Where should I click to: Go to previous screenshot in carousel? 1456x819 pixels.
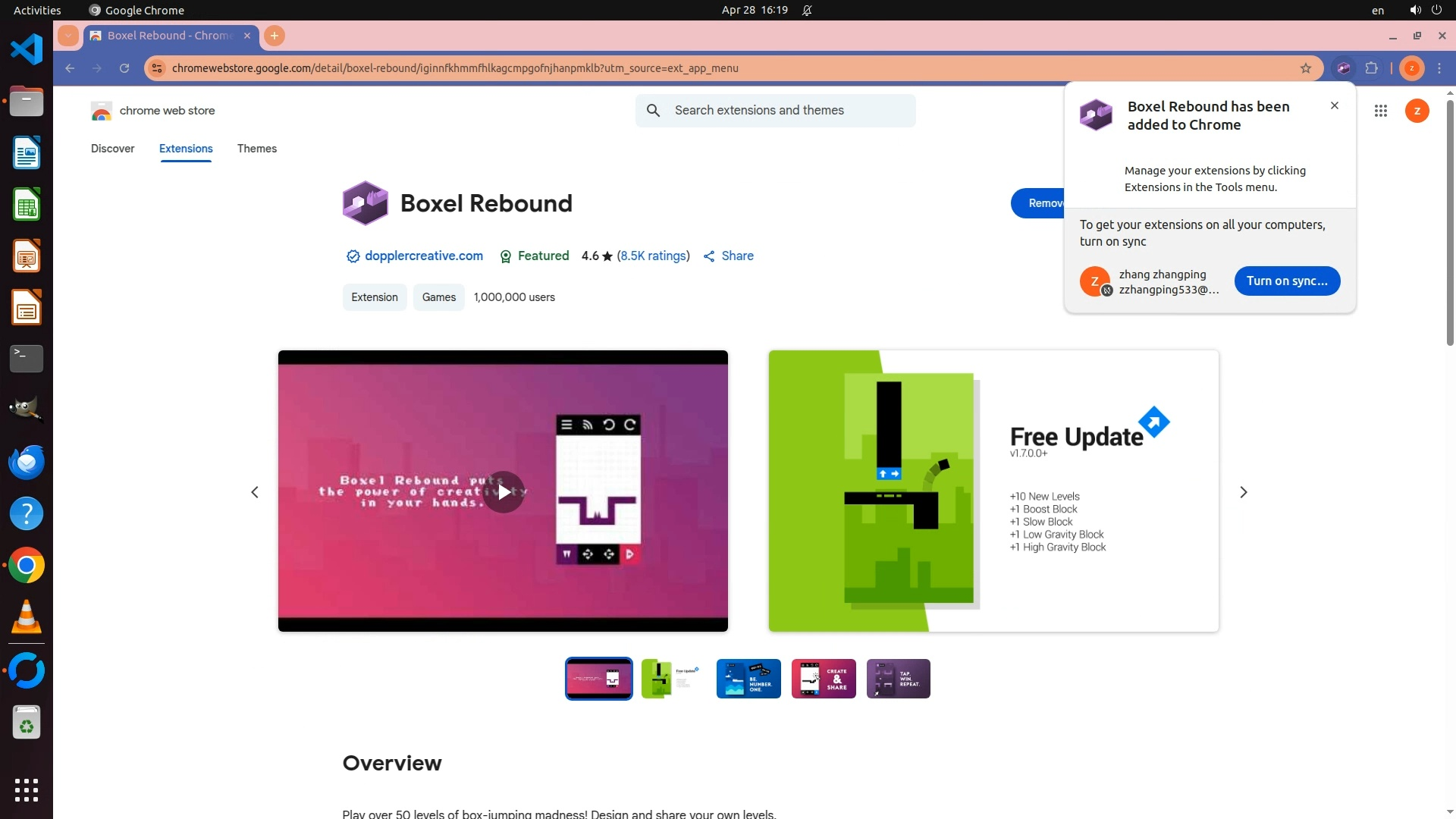point(255,492)
